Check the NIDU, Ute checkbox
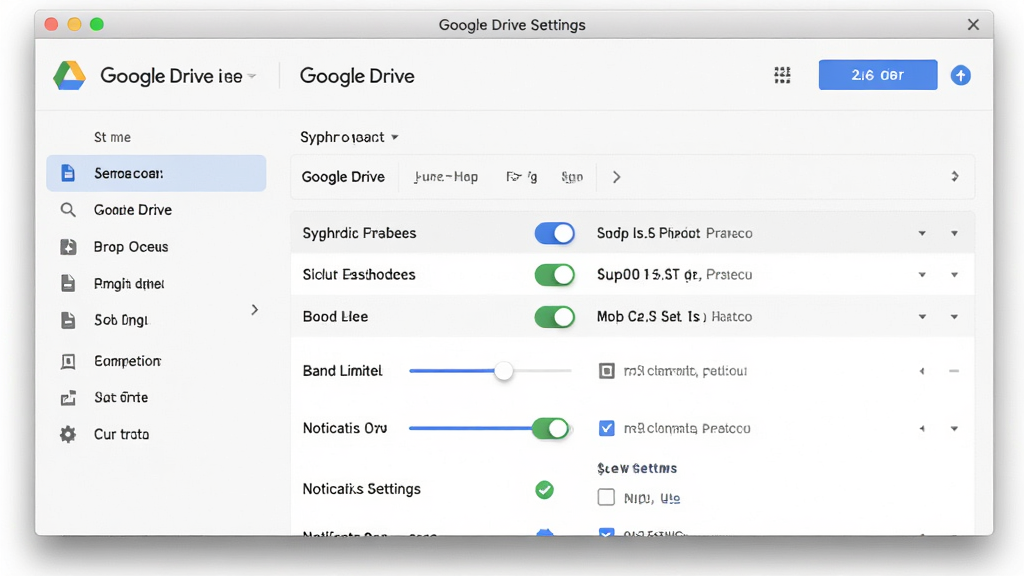 (x=606, y=498)
